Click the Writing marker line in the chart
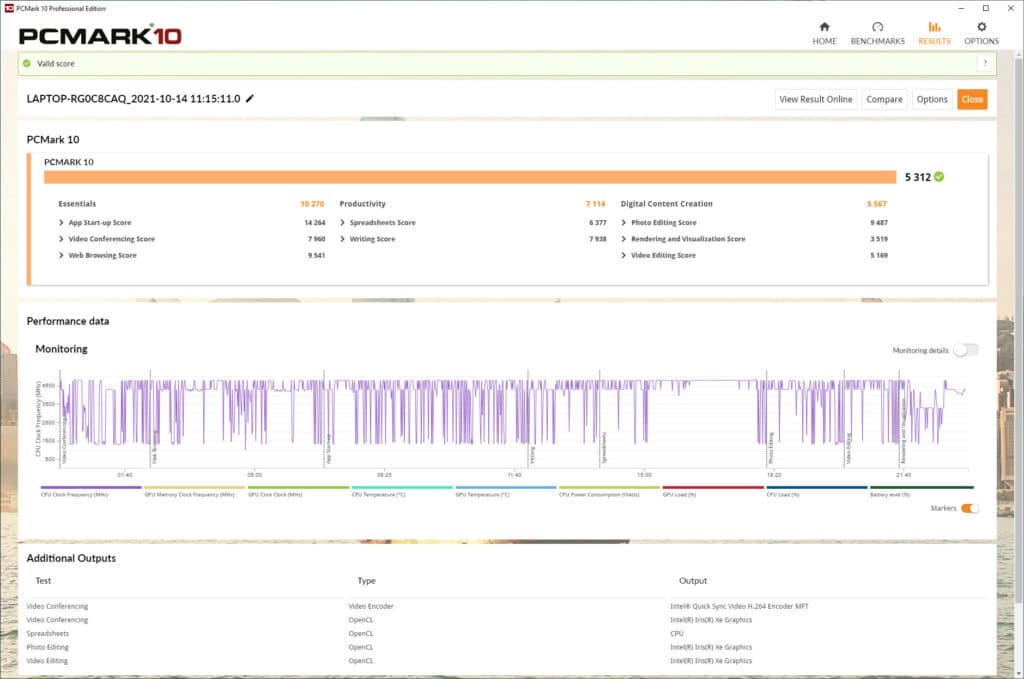The height and width of the screenshot is (679, 1024). (528, 420)
